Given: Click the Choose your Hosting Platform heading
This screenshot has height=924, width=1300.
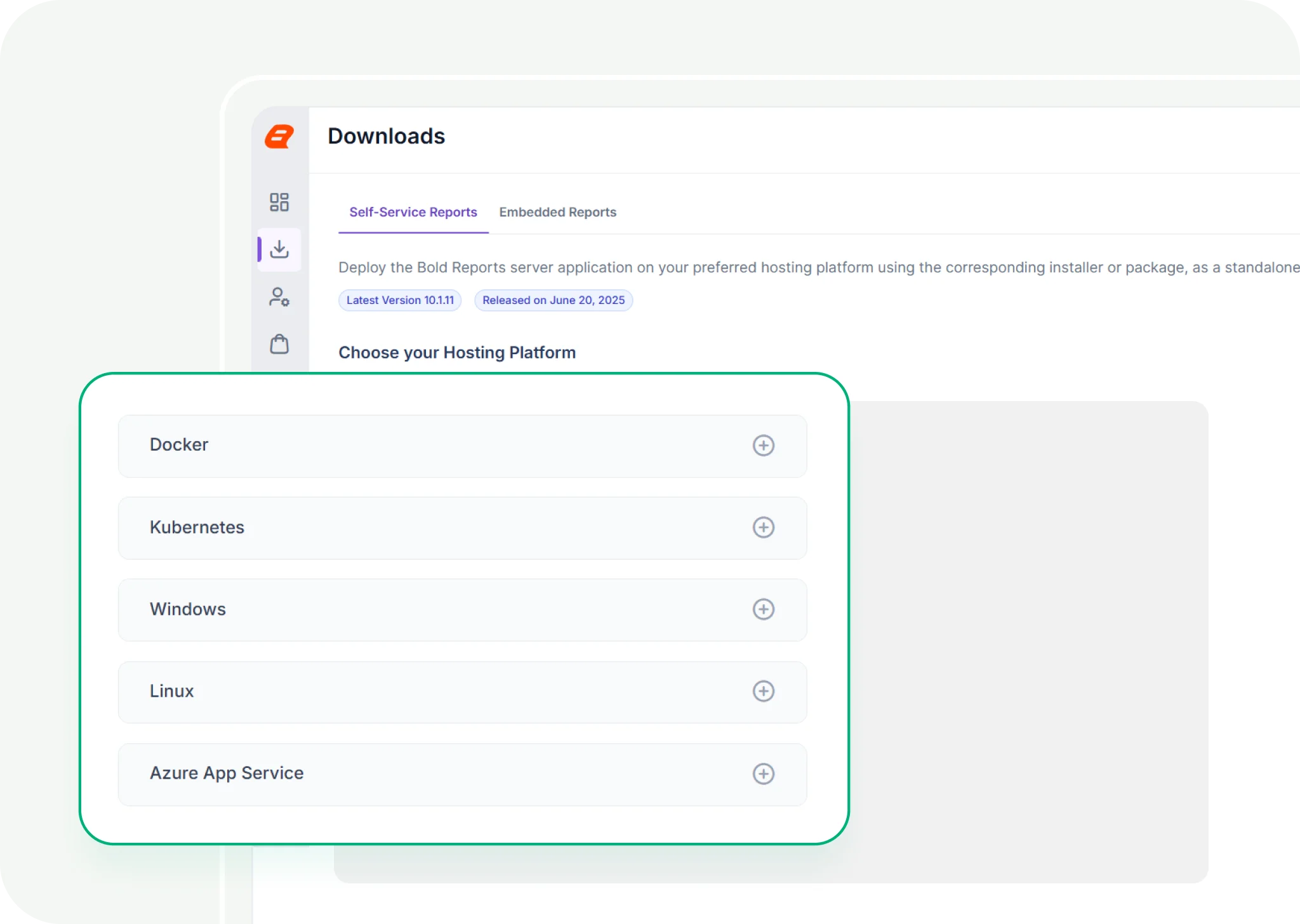Looking at the screenshot, I should (x=457, y=352).
